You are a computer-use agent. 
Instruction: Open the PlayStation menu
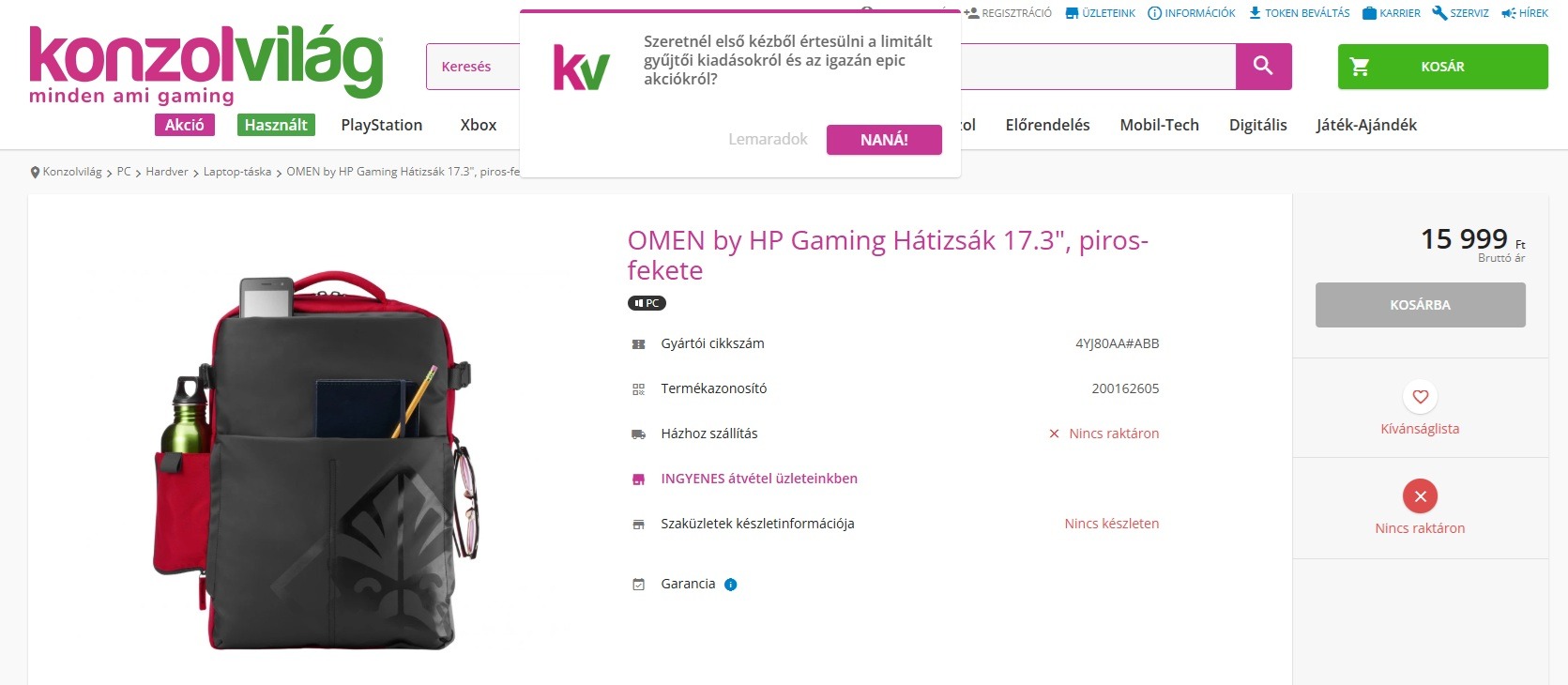[x=382, y=125]
